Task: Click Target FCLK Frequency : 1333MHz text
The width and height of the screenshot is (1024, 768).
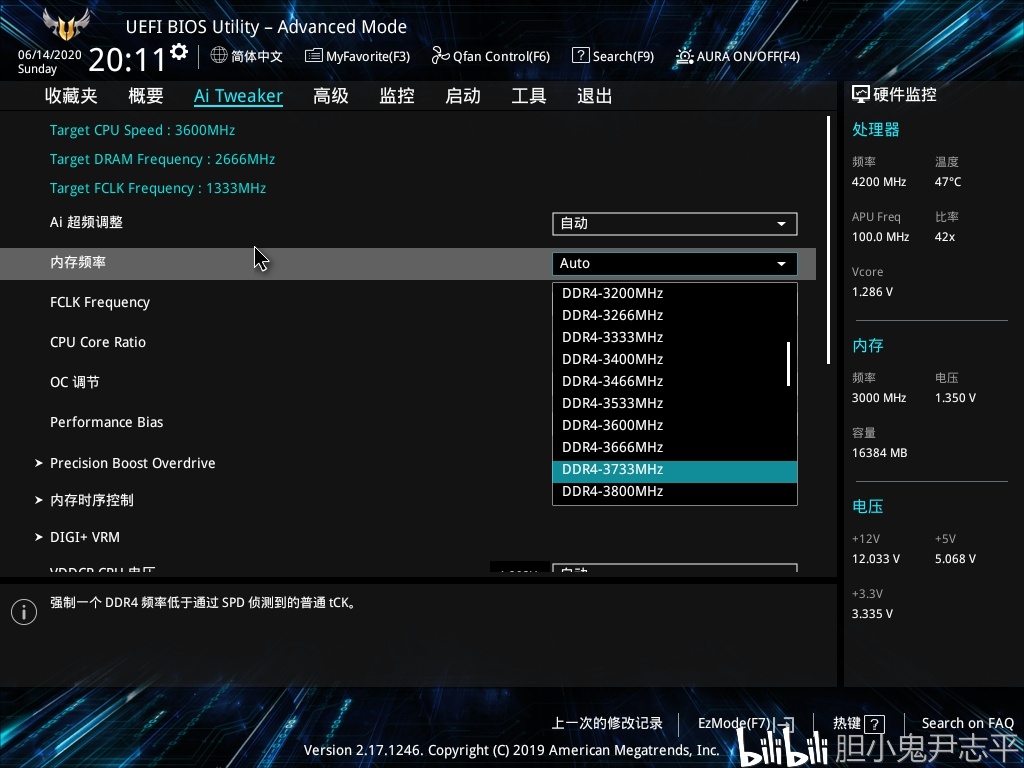Action: coord(158,188)
